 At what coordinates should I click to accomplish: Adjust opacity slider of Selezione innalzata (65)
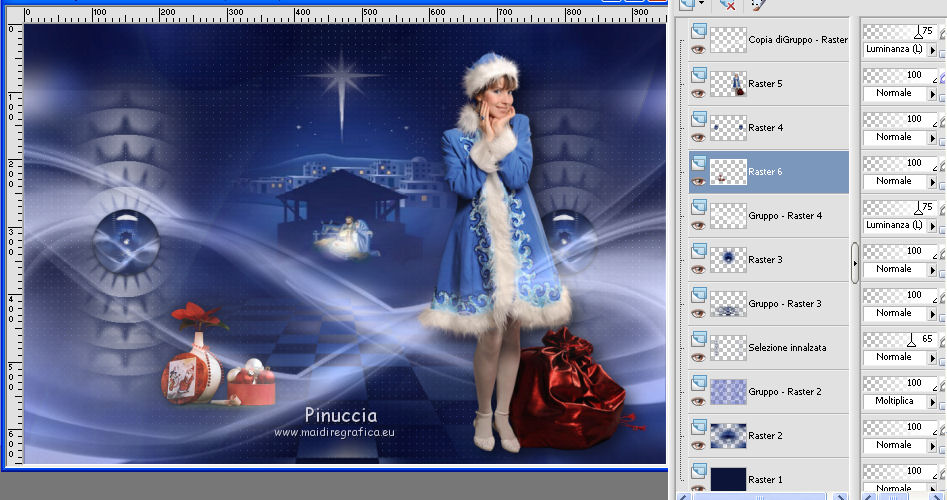click(899, 339)
